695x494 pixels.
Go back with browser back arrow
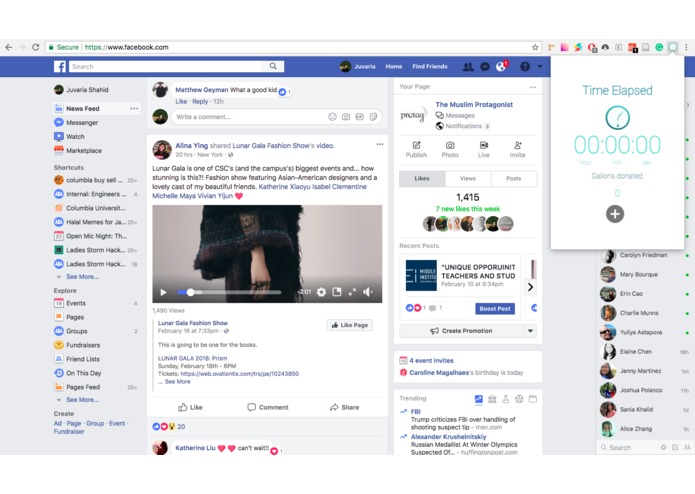(x=8, y=47)
